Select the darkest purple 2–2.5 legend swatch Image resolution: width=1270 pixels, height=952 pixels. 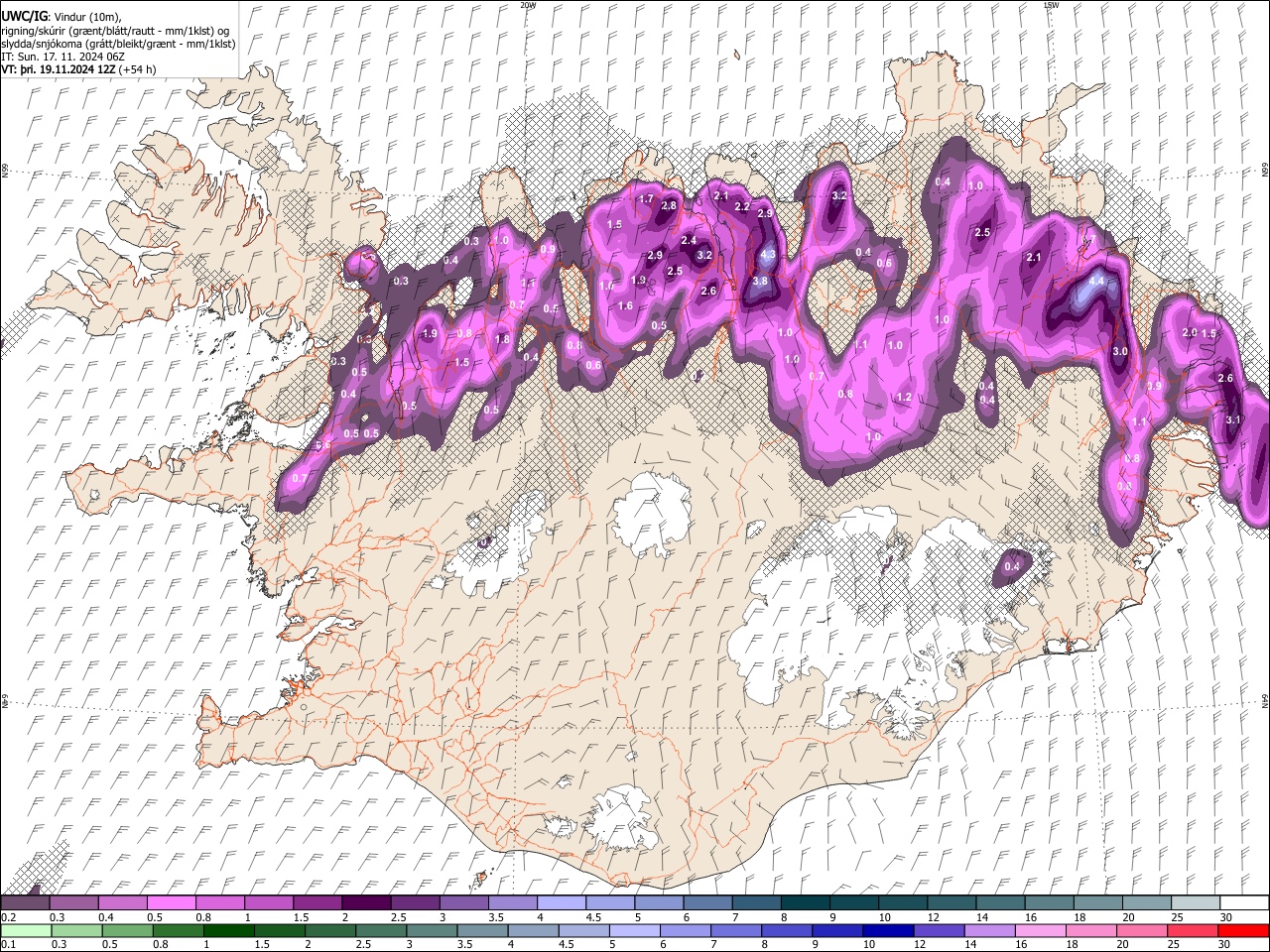click(x=365, y=903)
